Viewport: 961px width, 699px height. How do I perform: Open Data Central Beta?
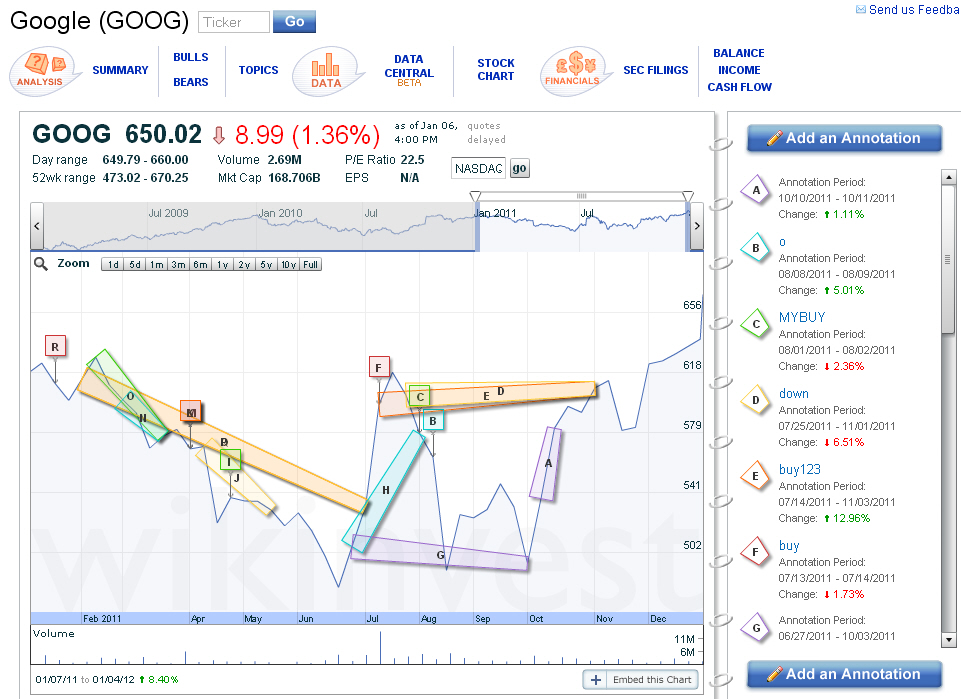(x=409, y=70)
